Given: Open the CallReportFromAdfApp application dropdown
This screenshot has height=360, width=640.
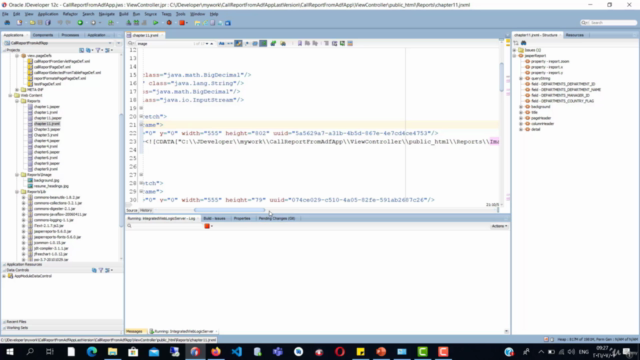Looking at the screenshot, I should point(110,43).
